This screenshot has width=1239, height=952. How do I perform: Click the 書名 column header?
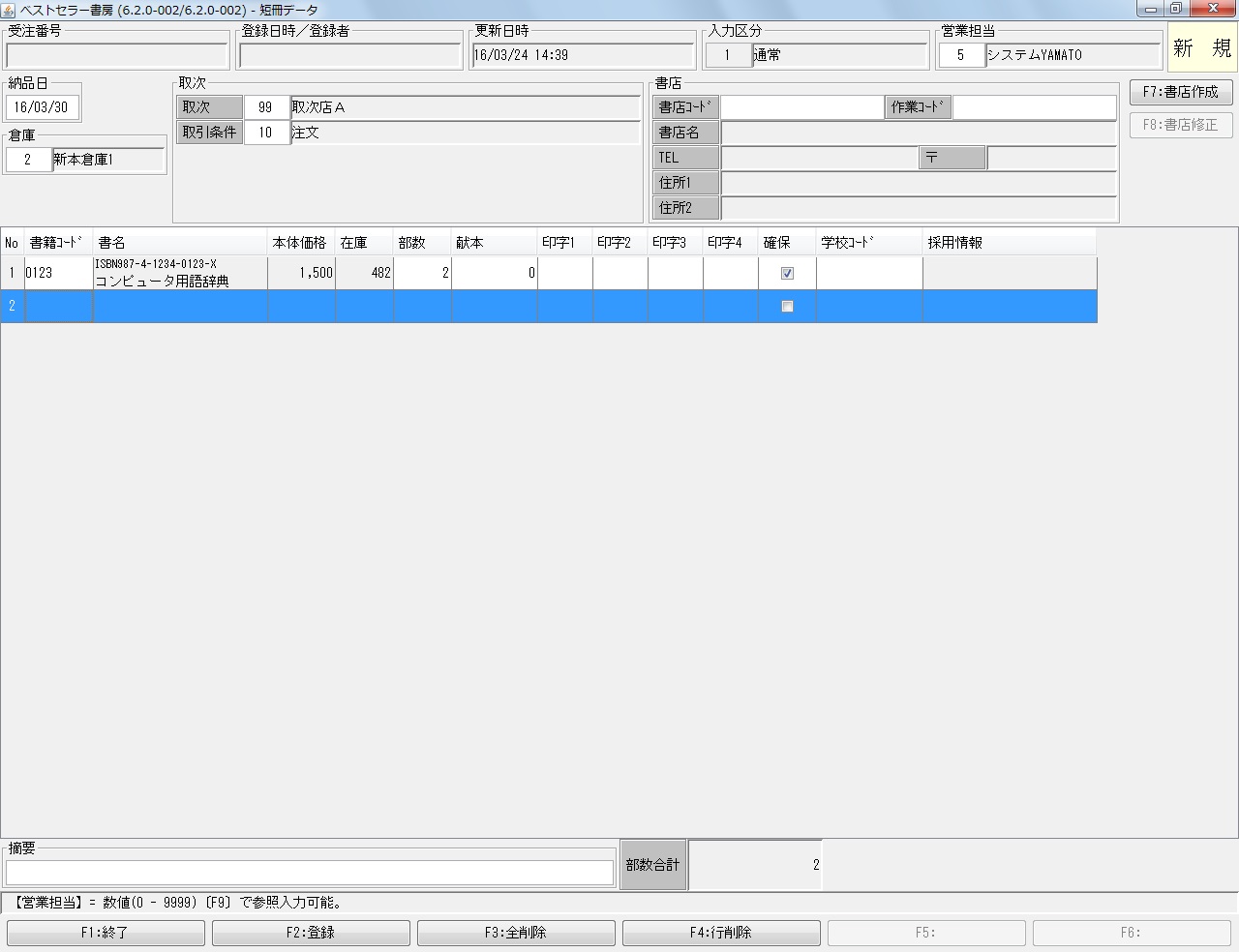point(179,243)
